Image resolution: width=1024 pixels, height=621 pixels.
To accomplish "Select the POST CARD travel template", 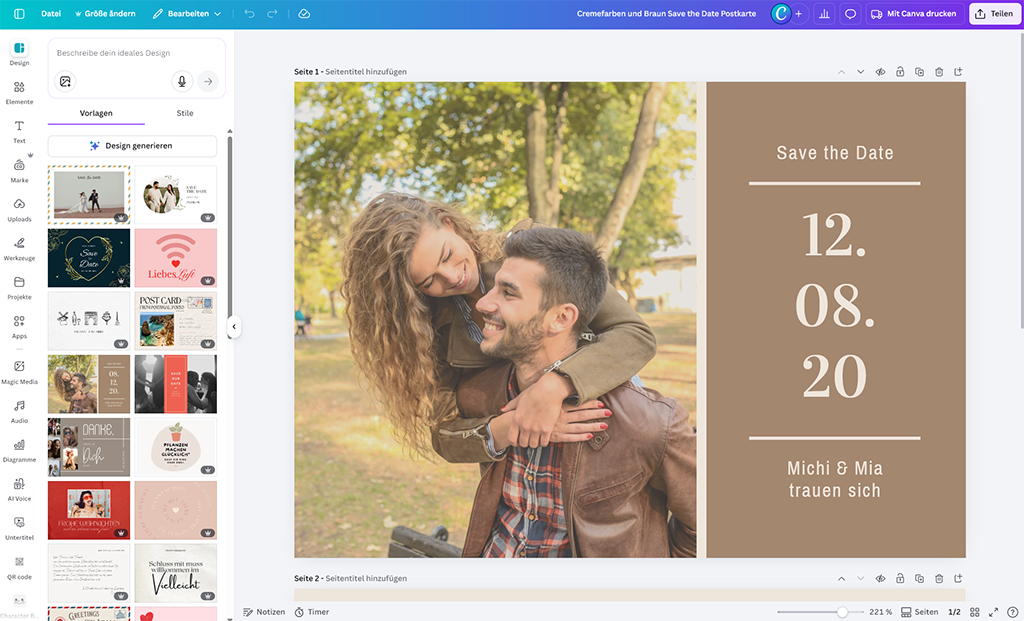I will [x=176, y=321].
